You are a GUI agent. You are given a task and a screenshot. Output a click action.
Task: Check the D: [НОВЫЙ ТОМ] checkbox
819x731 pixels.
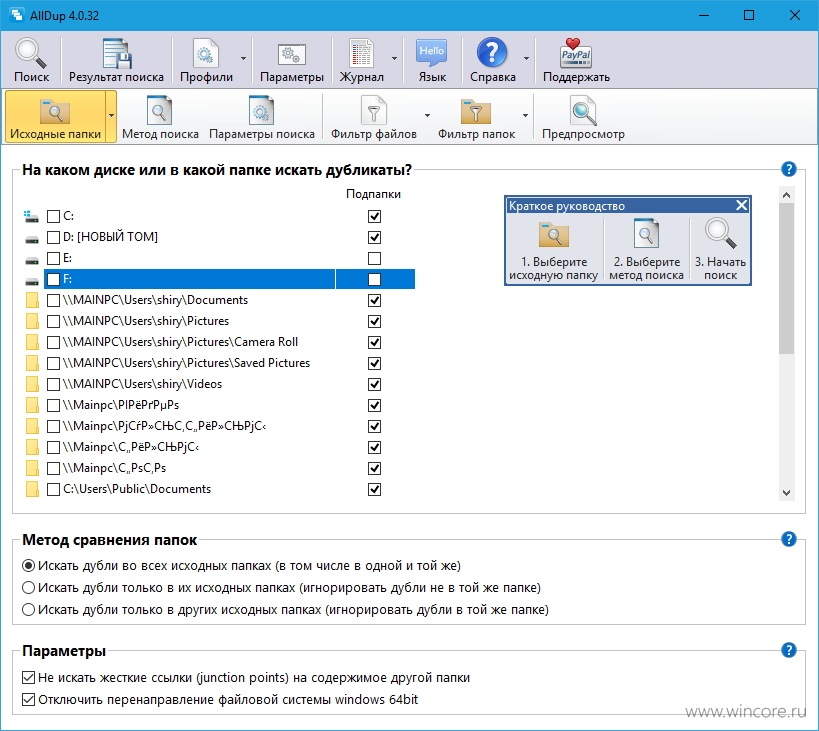[53, 238]
